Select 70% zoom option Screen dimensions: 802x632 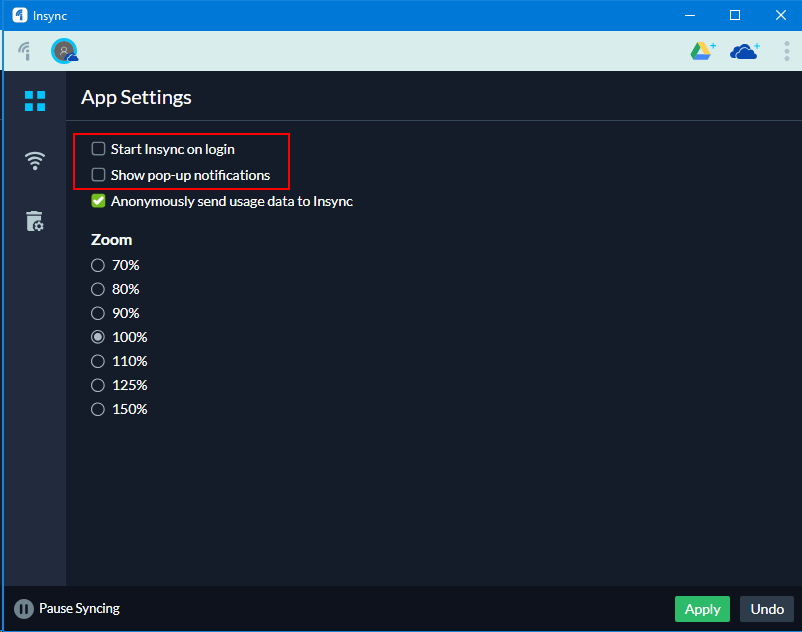pos(98,265)
